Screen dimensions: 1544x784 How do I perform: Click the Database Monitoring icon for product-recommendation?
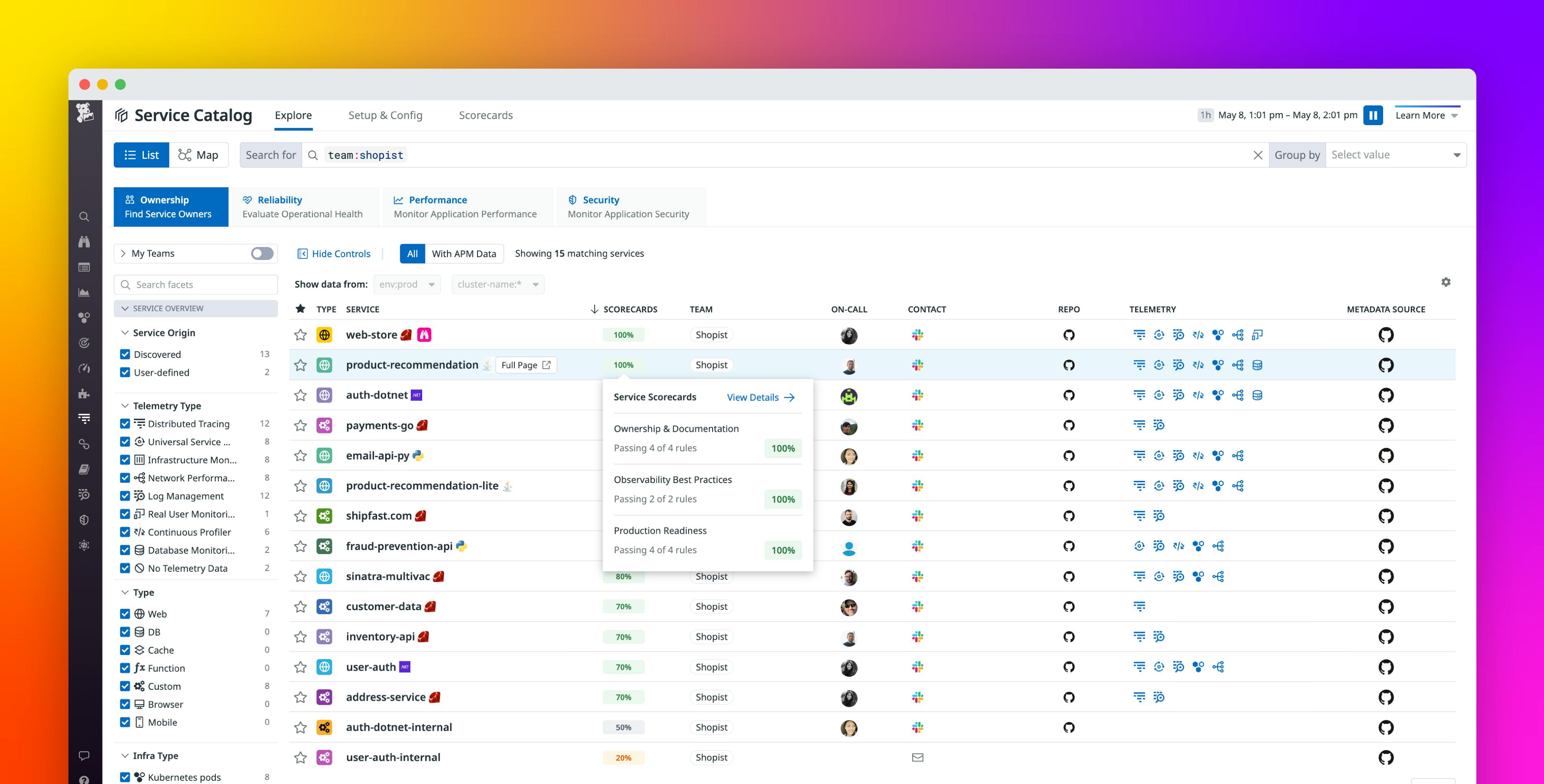point(1258,365)
